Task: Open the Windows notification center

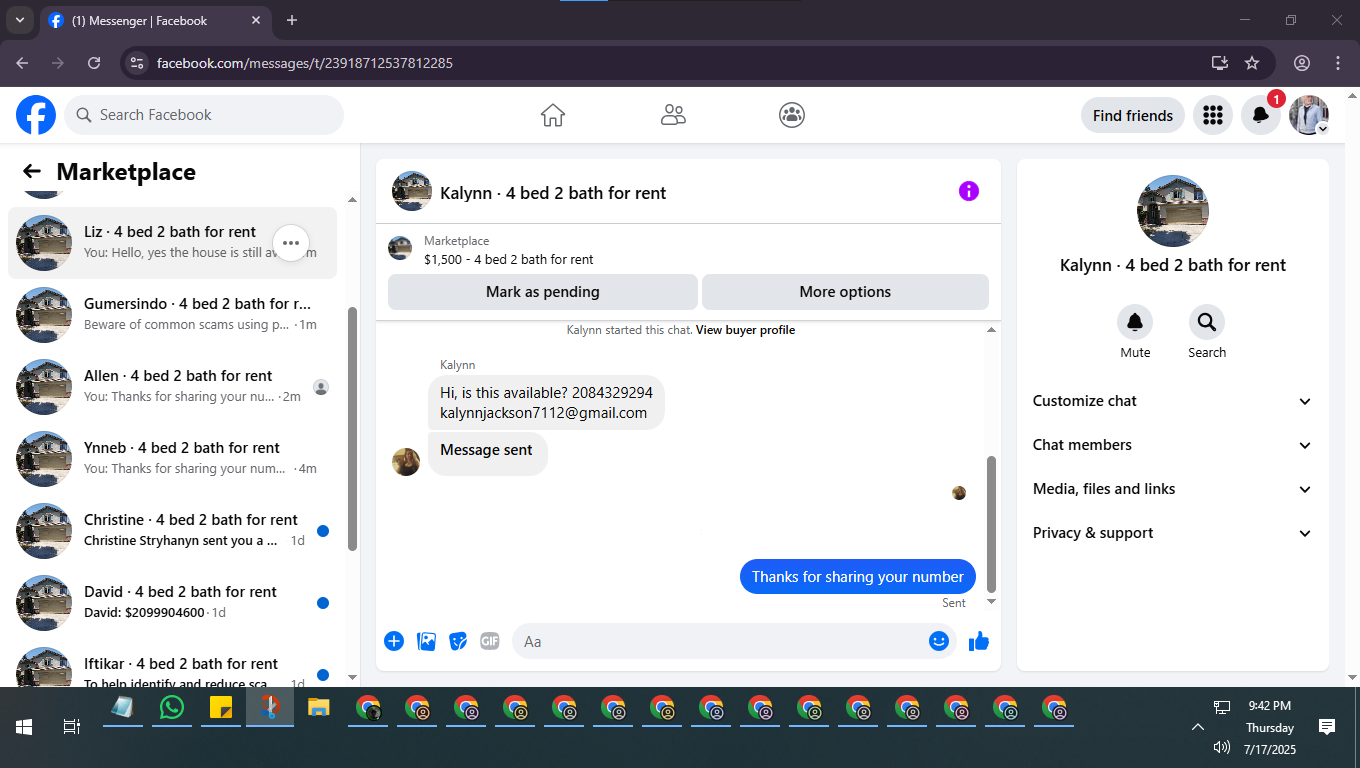Action: [1327, 727]
